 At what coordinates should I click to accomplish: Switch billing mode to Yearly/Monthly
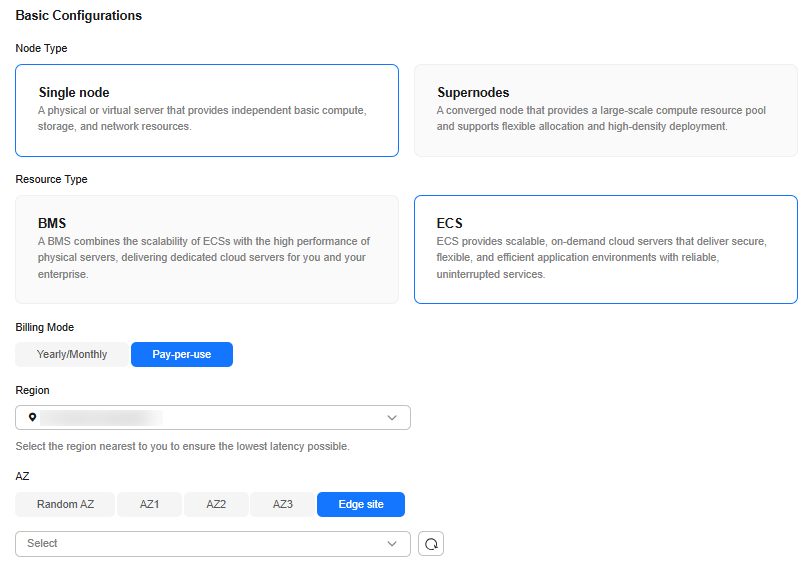72,355
